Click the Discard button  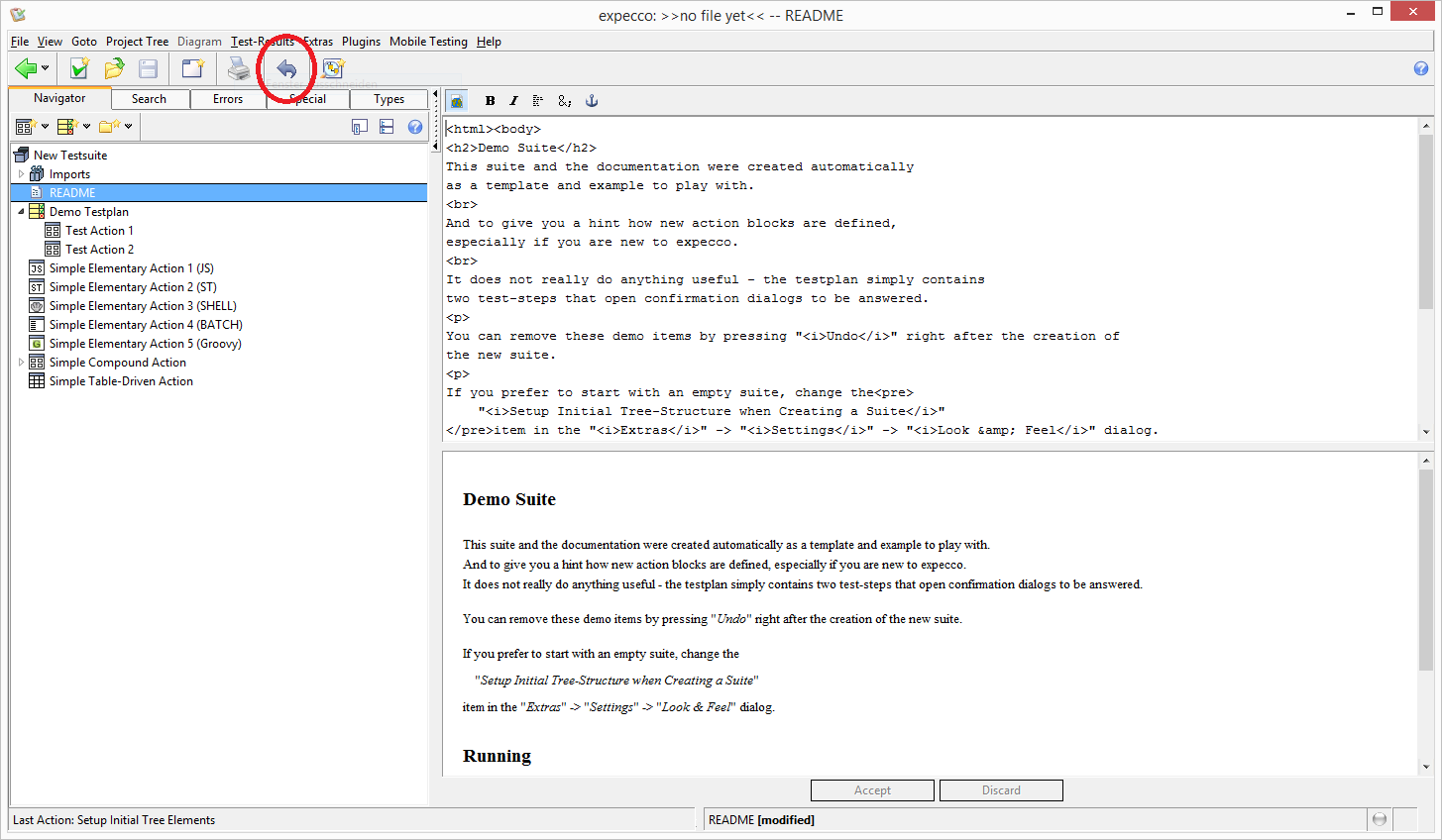pos(1001,790)
